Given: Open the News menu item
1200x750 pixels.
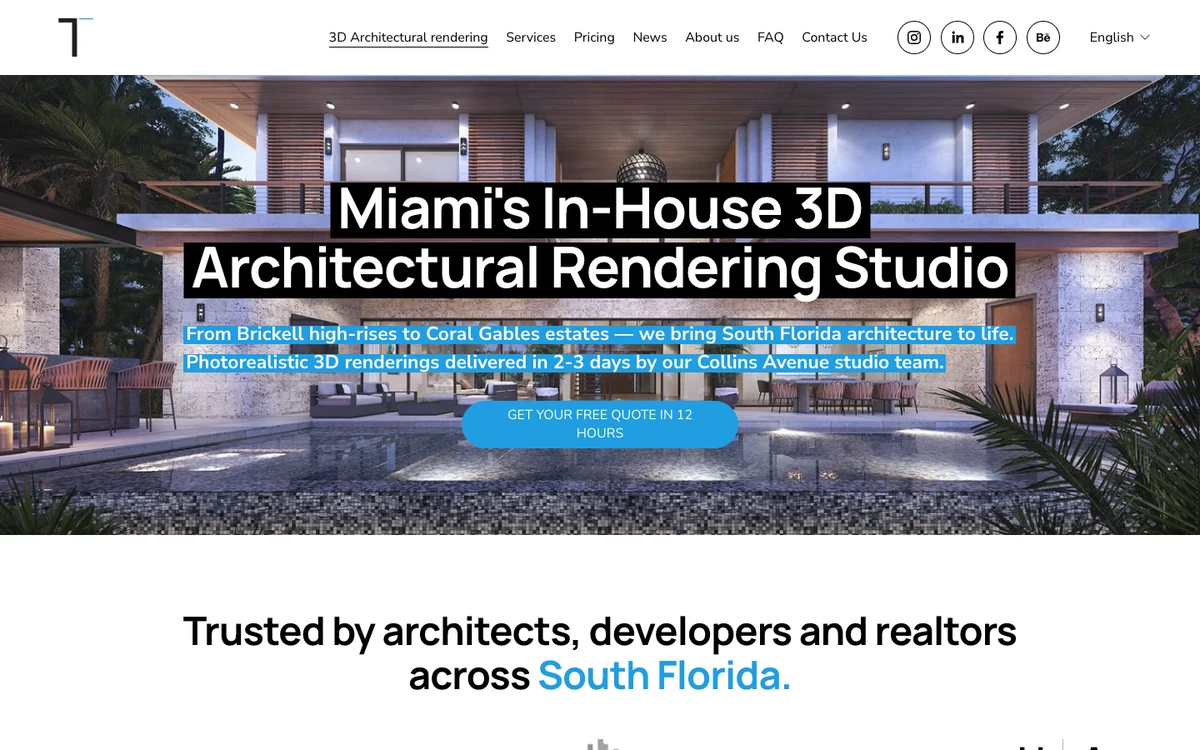Looking at the screenshot, I should coord(650,37).
